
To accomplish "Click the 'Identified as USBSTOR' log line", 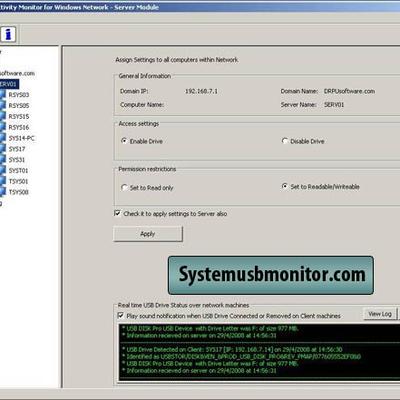I will [241, 356].
